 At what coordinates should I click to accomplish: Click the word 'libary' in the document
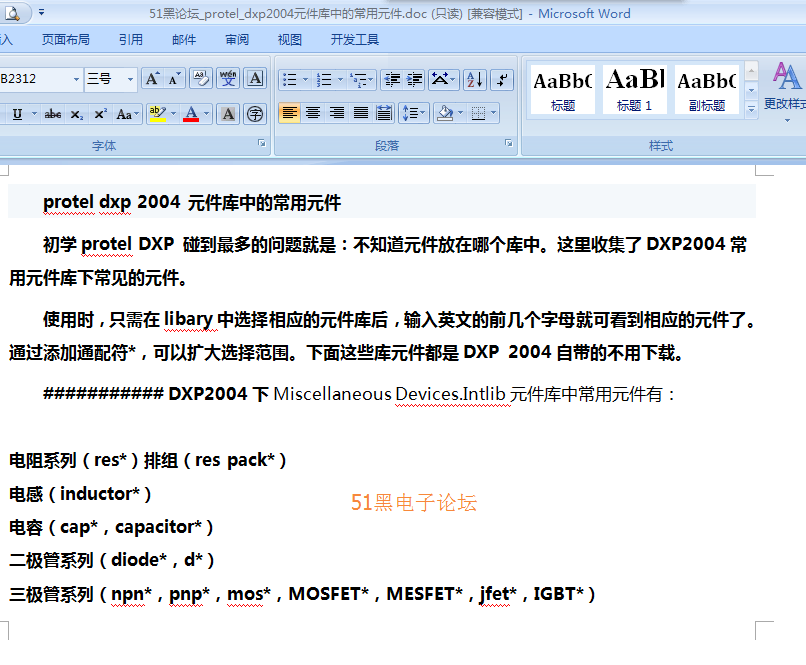coord(188,320)
